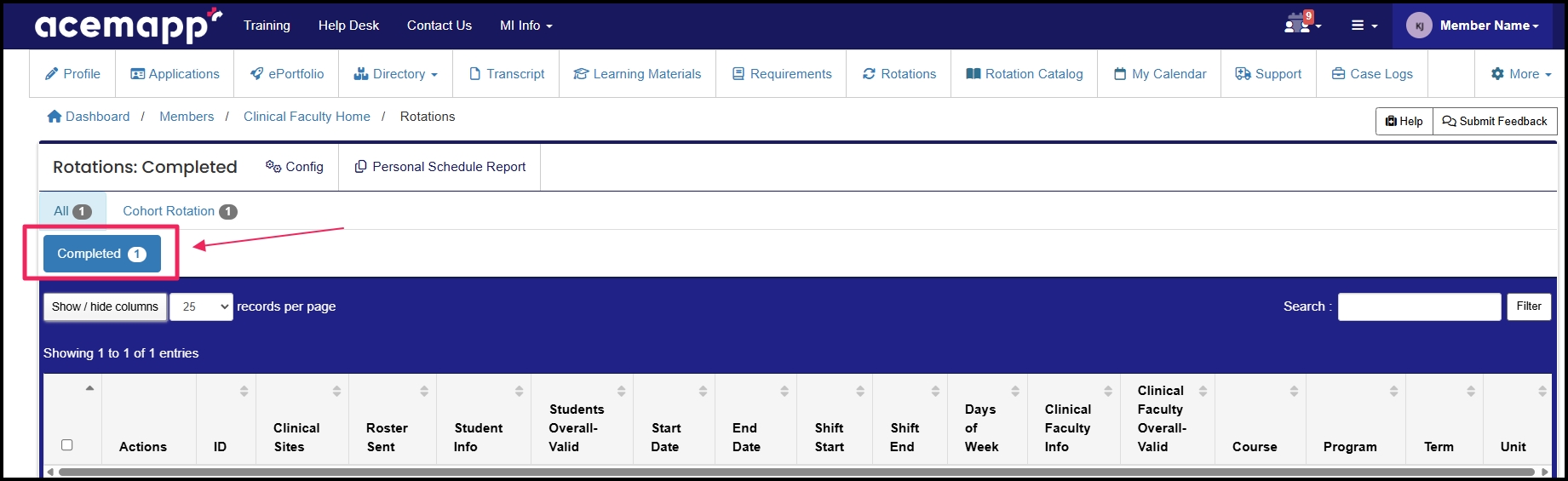The image size is (1568, 481).
Task: Sort by ID column
Action: [x=244, y=391]
